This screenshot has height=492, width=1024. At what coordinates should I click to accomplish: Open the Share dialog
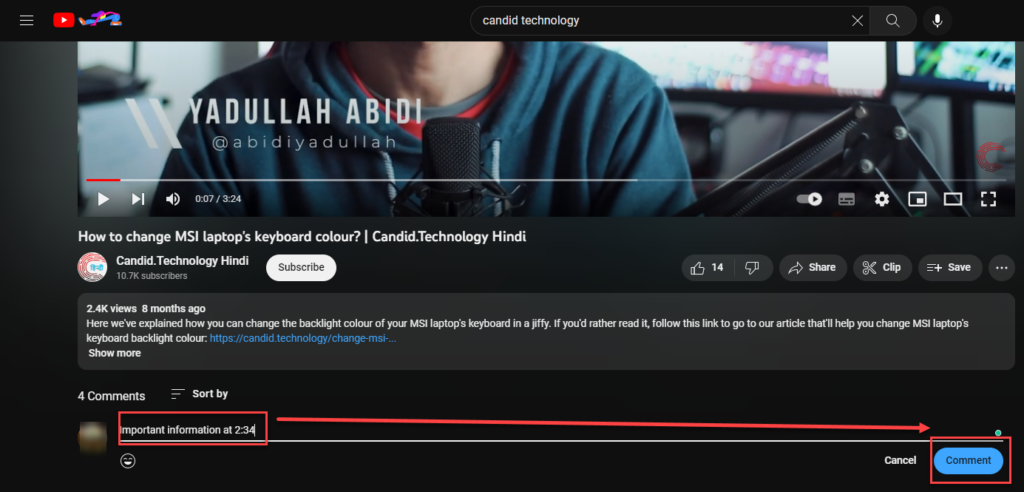coord(812,267)
